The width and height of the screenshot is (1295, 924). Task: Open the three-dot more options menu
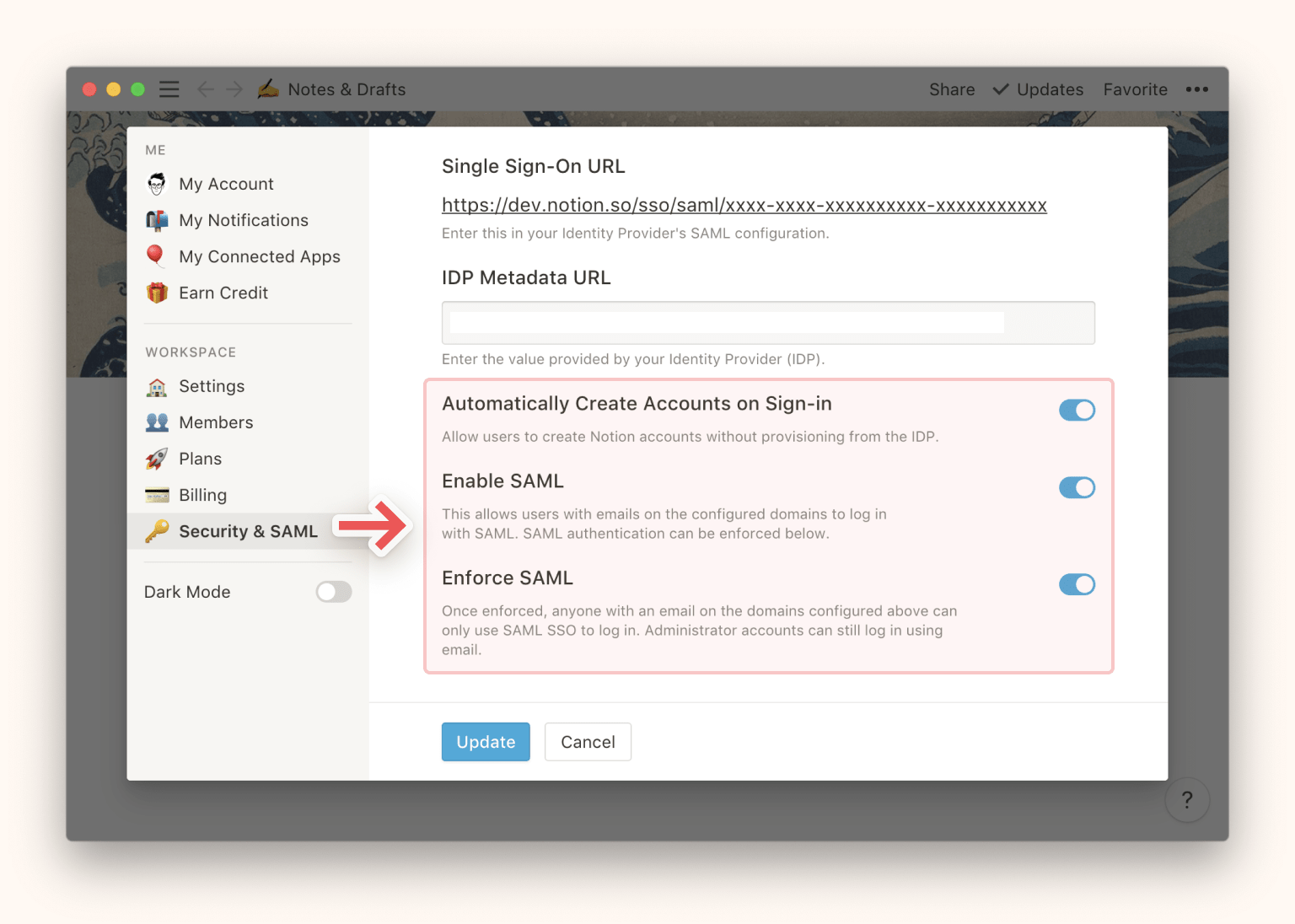[1196, 89]
